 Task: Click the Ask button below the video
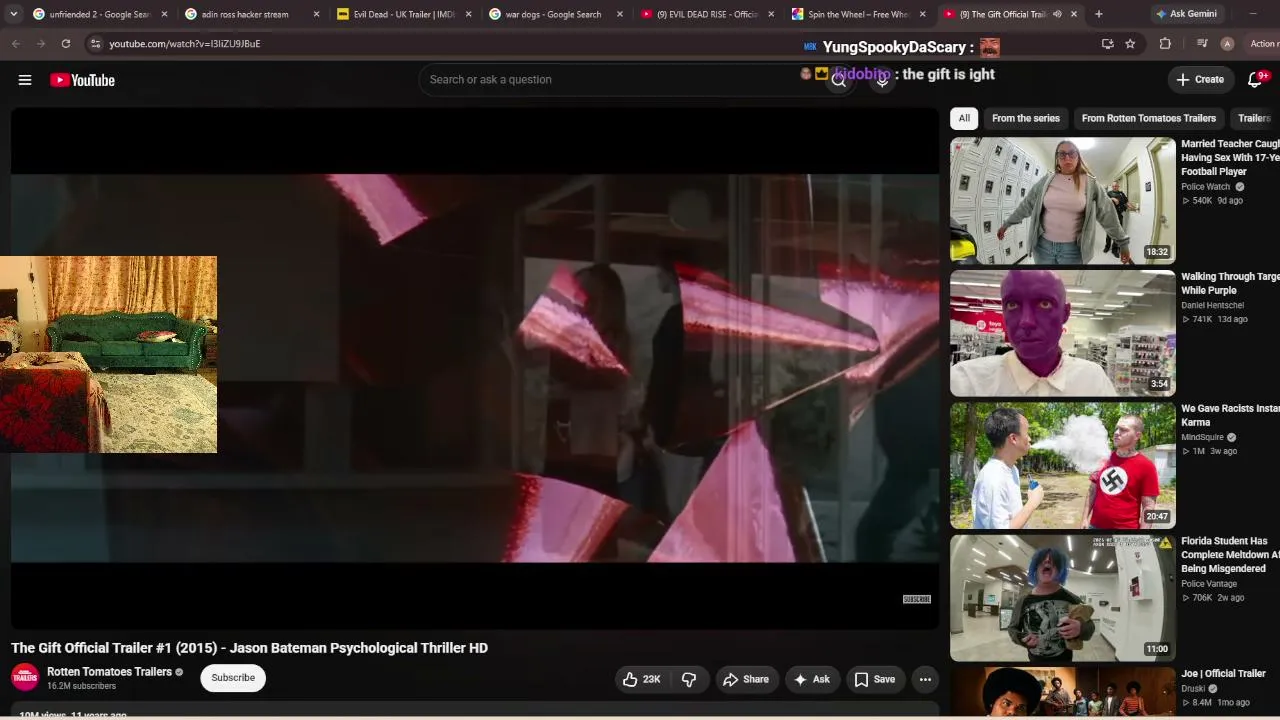click(812, 679)
